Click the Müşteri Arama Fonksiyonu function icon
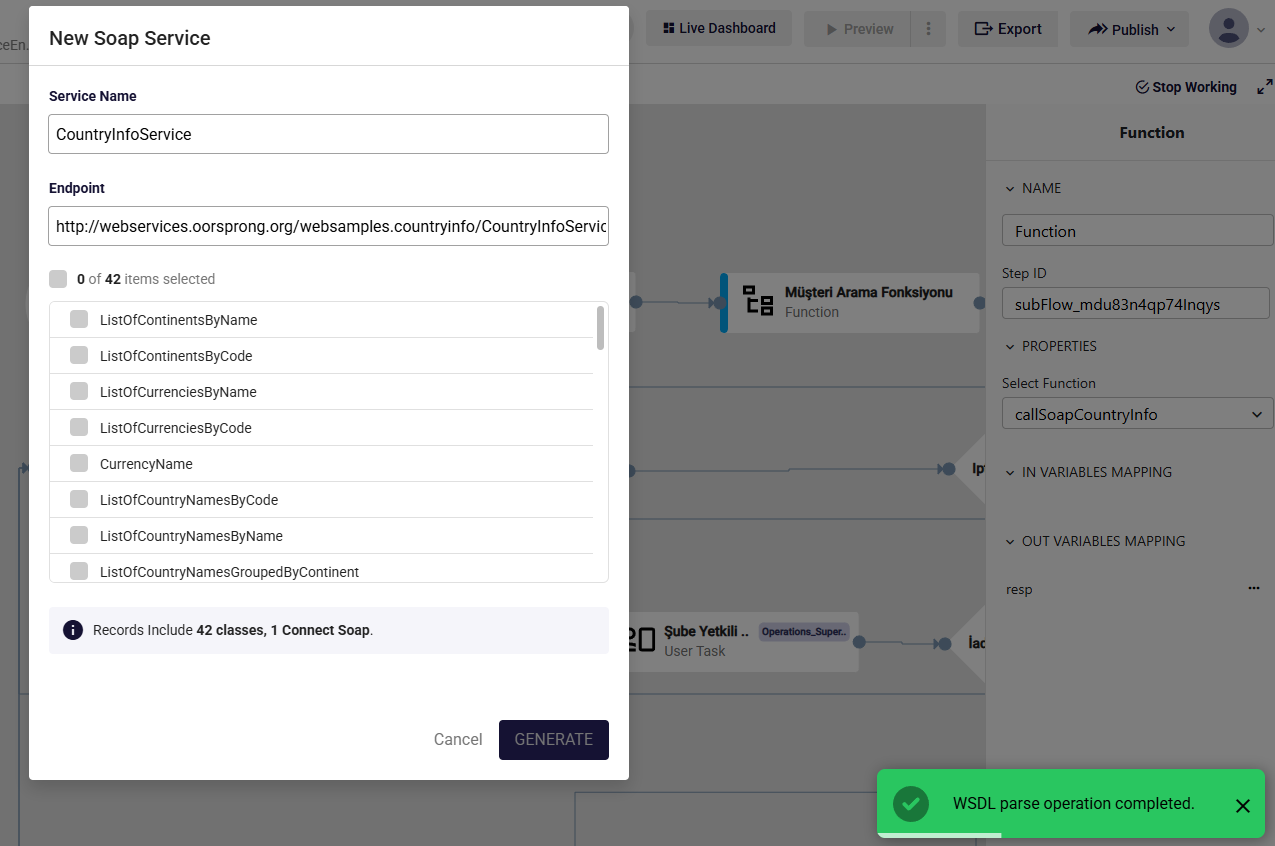 coord(757,301)
